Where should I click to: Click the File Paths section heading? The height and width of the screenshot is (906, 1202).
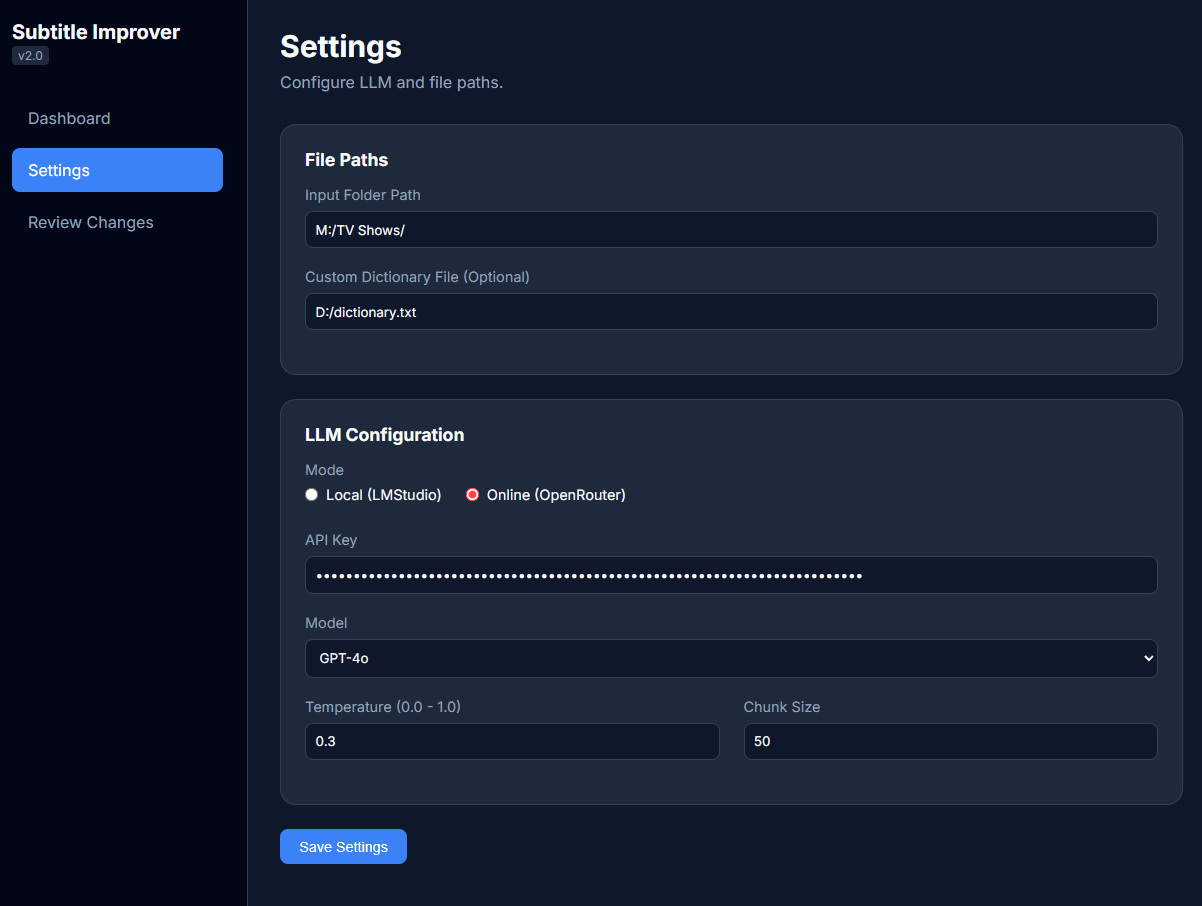tap(346, 160)
